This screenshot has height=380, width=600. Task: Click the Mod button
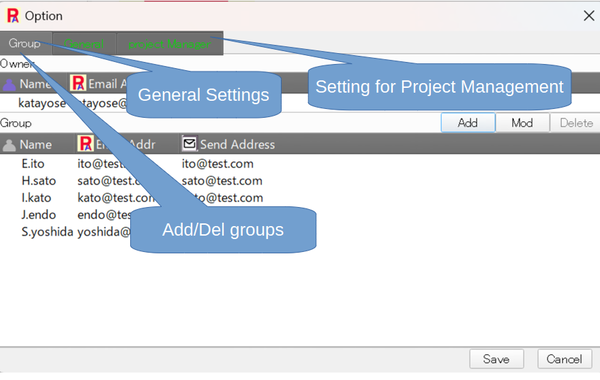[x=522, y=123]
